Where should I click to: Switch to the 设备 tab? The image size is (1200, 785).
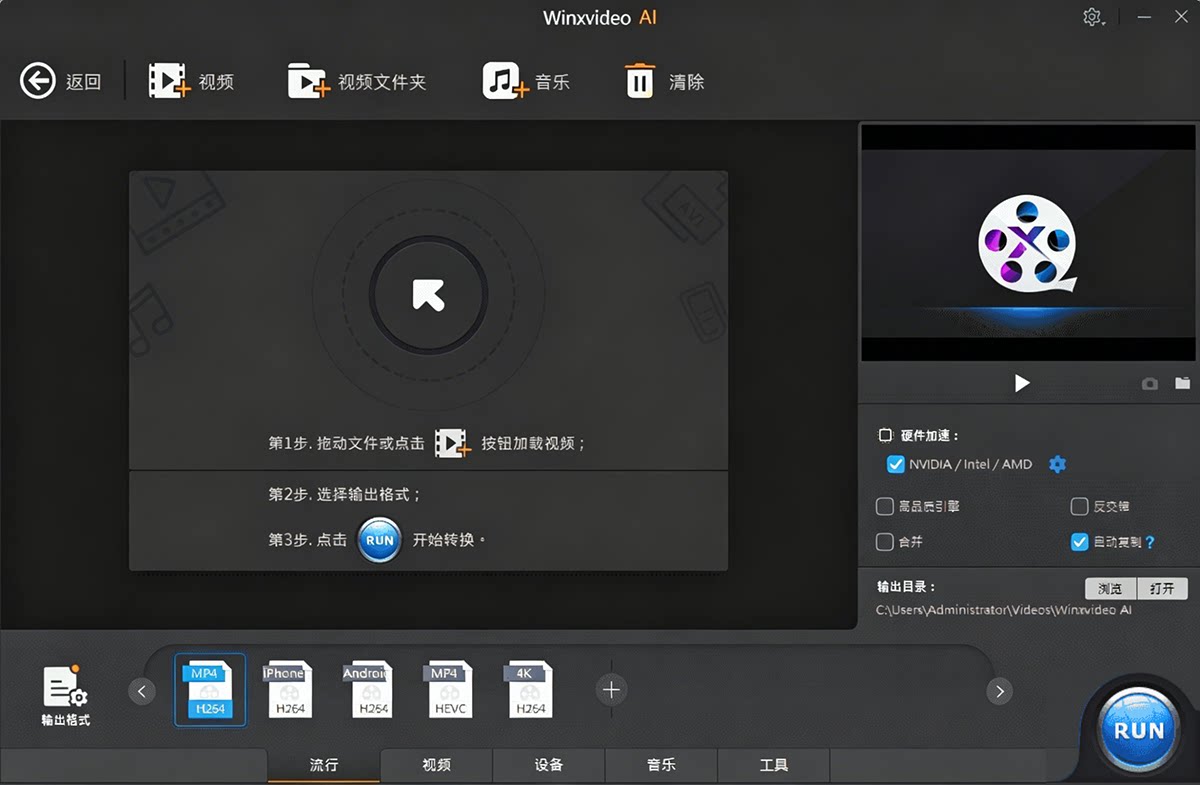[549, 765]
